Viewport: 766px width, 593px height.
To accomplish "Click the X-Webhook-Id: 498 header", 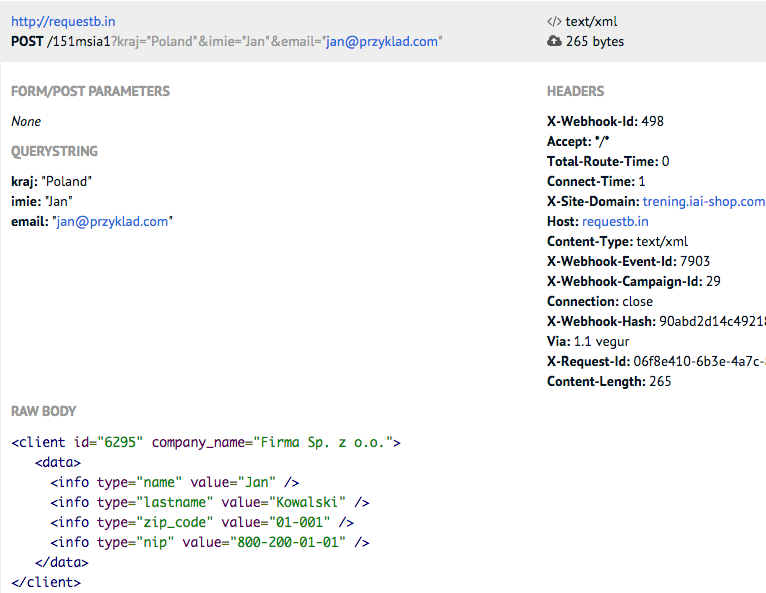I will [x=605, y=121].
